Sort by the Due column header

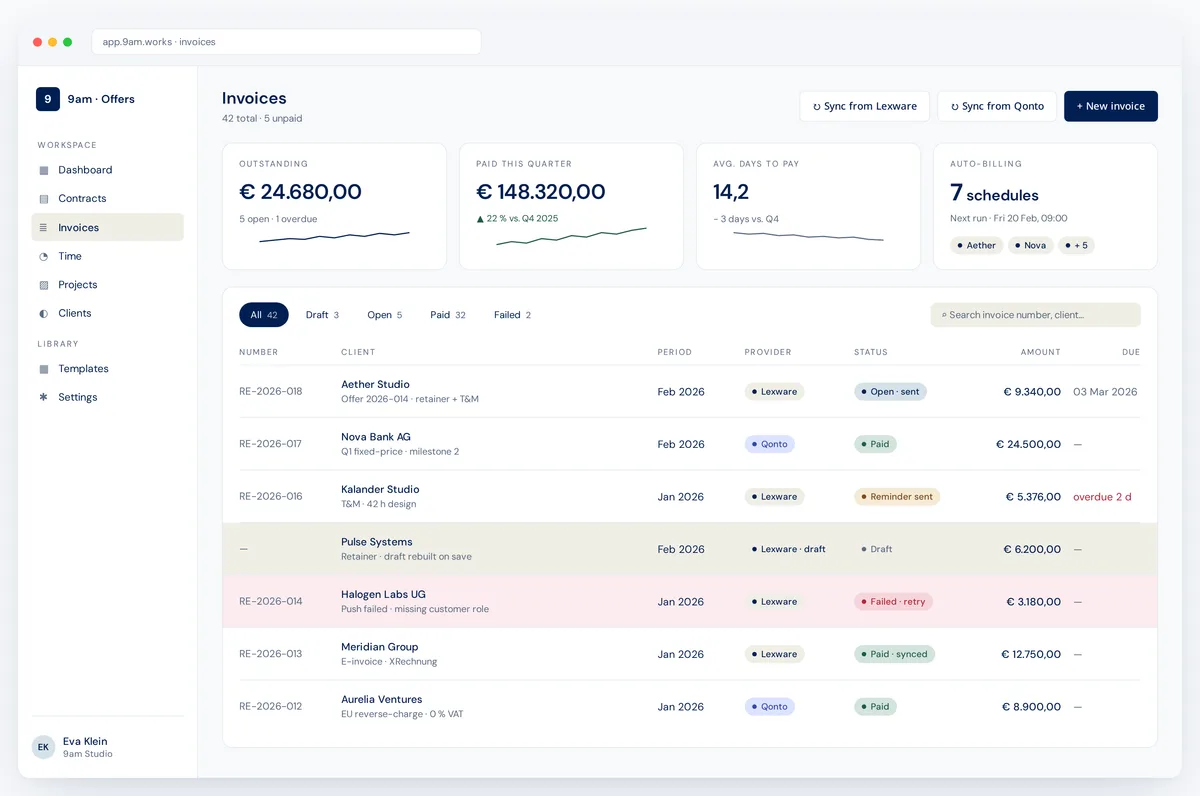[1131, 352]
